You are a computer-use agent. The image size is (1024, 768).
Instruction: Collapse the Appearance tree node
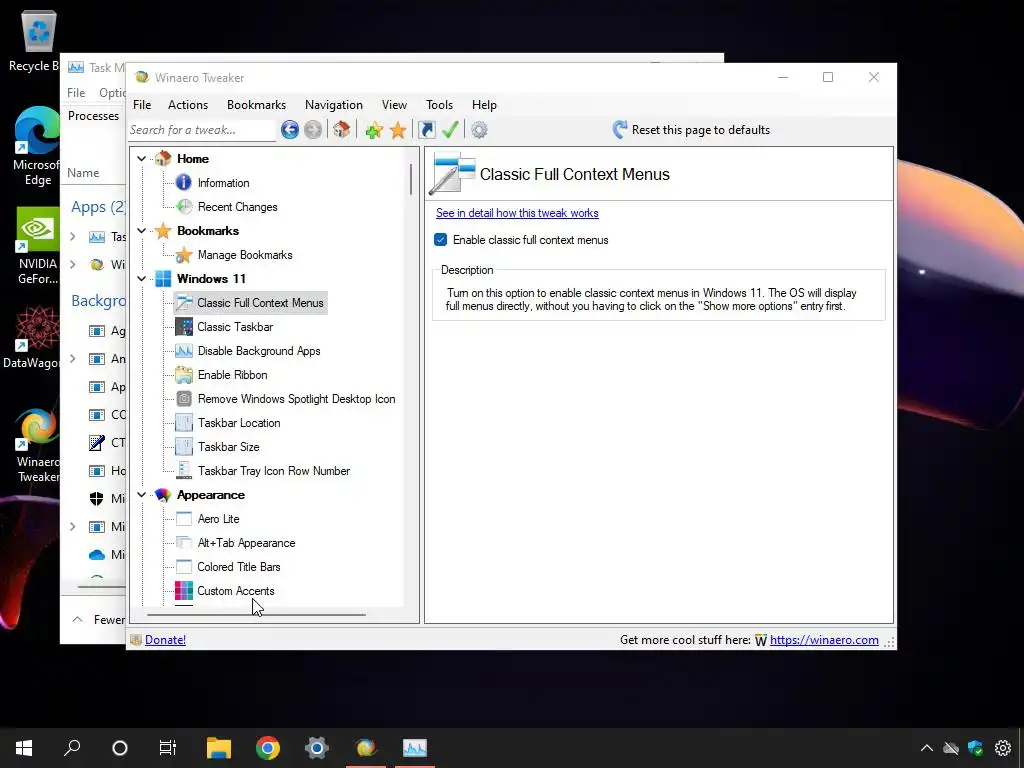point(141,495)
